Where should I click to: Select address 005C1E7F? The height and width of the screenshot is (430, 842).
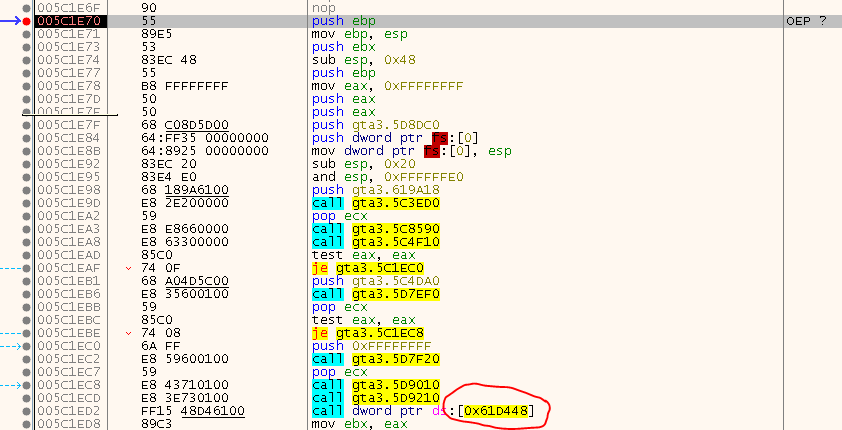[69, 125]
